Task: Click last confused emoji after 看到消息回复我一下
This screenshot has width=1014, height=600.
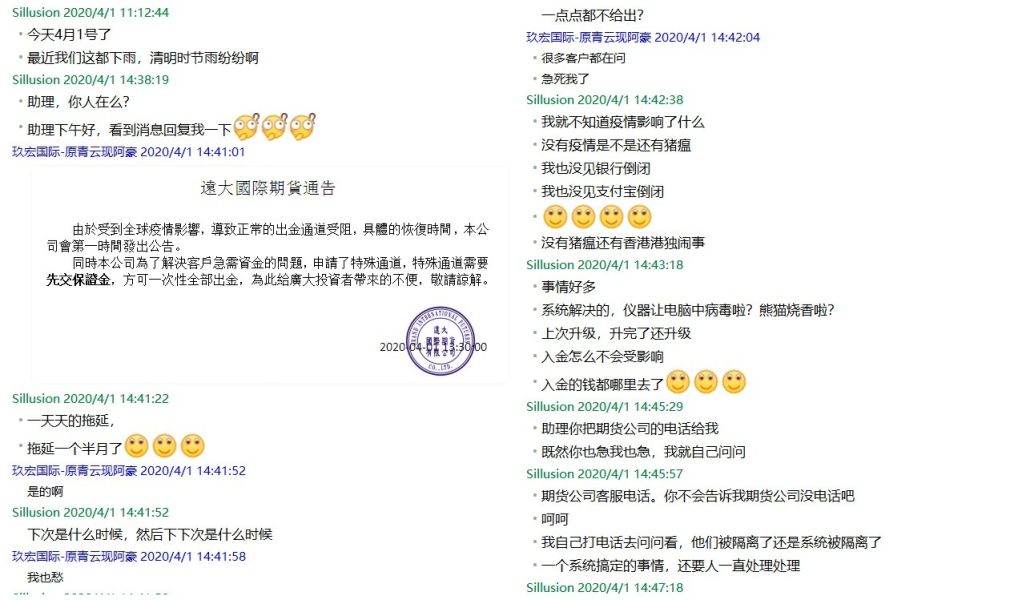Action: [303, 127]
